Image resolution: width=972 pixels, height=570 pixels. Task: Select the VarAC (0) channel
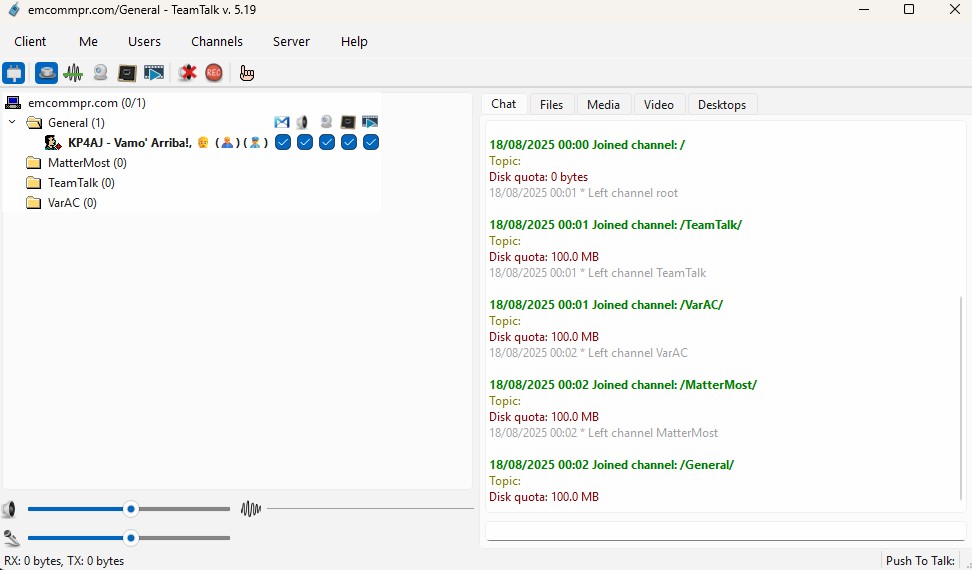(x=72, y=203)
